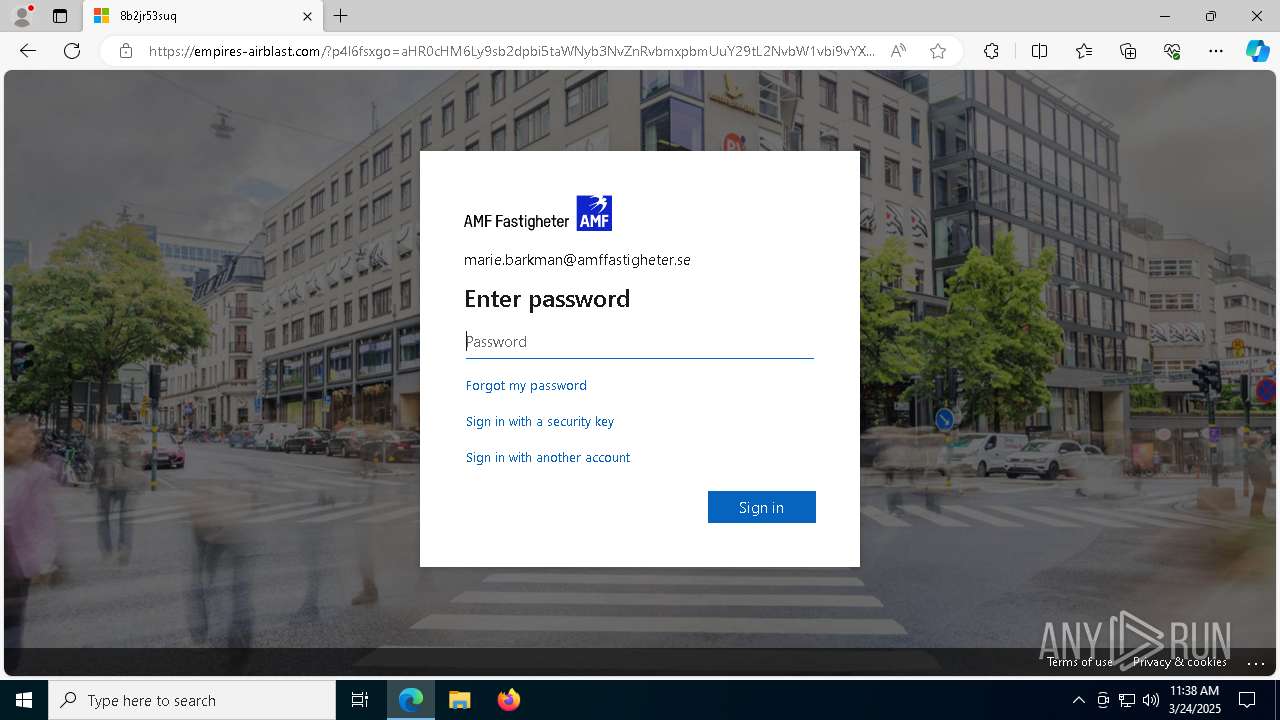
Task: Focus the Password input field
Action: pyautogui.click(x=639, y=342)
